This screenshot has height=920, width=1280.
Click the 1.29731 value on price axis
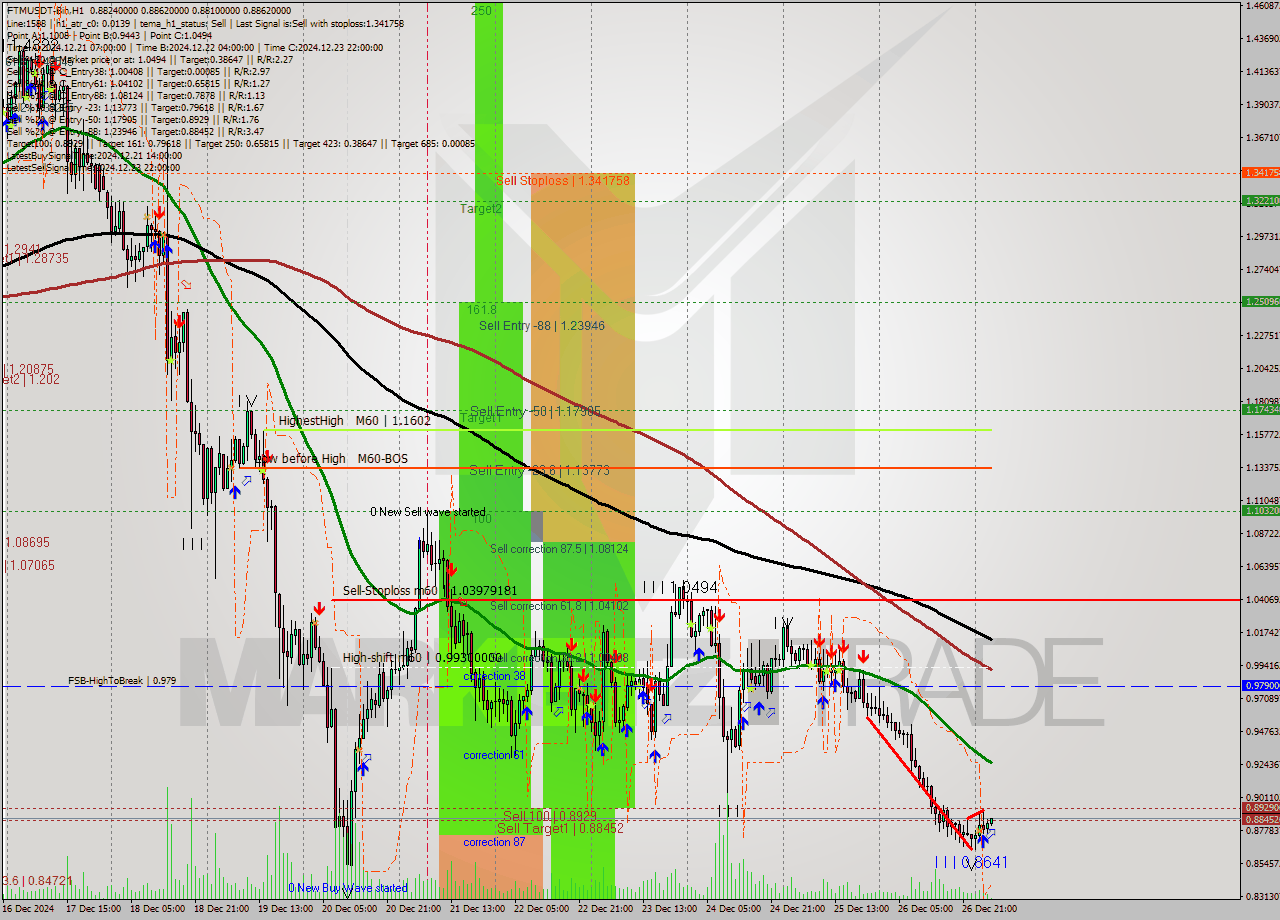click(x=1262, y=236)
